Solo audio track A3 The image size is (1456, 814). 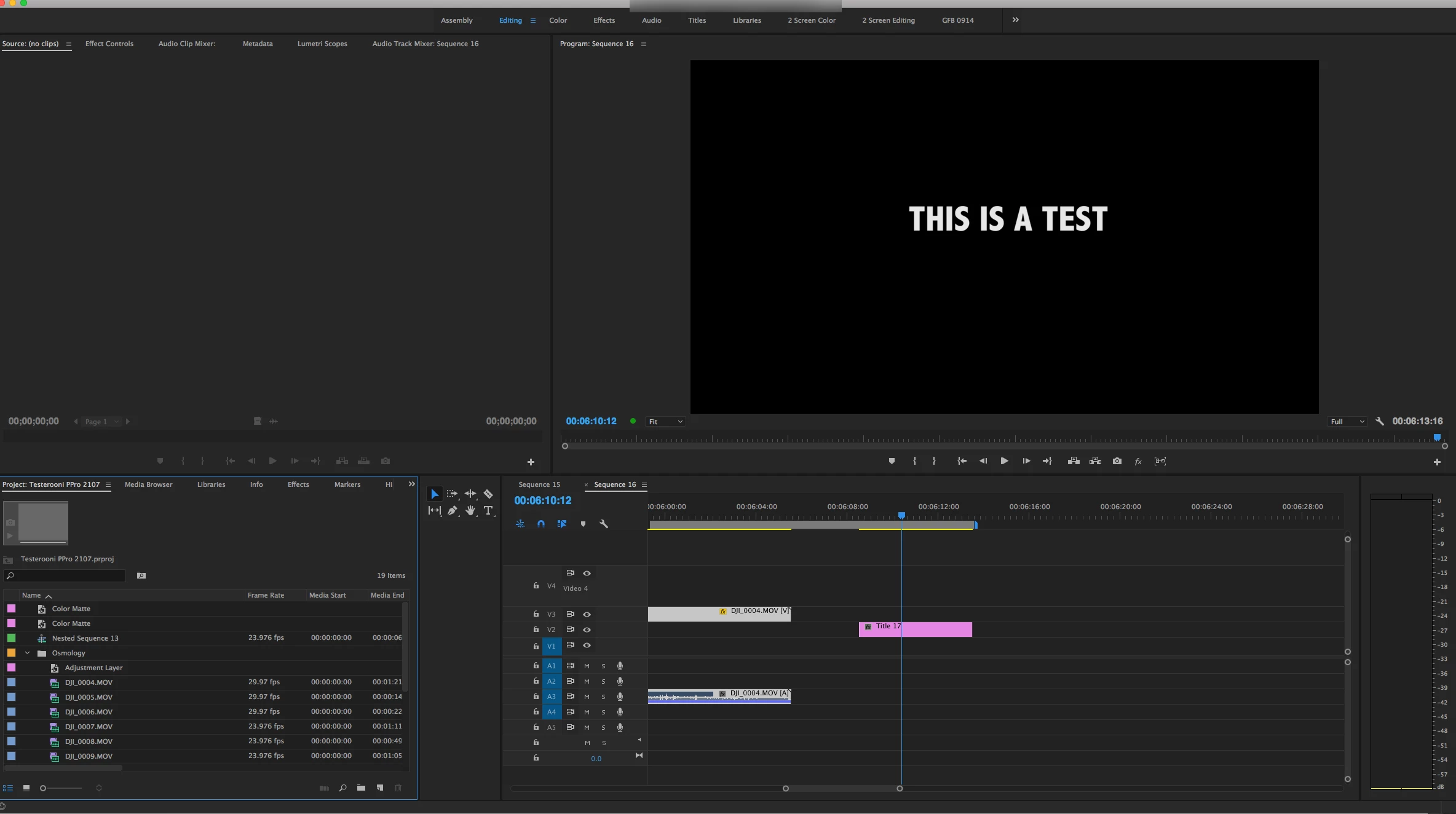click(603, 697)
